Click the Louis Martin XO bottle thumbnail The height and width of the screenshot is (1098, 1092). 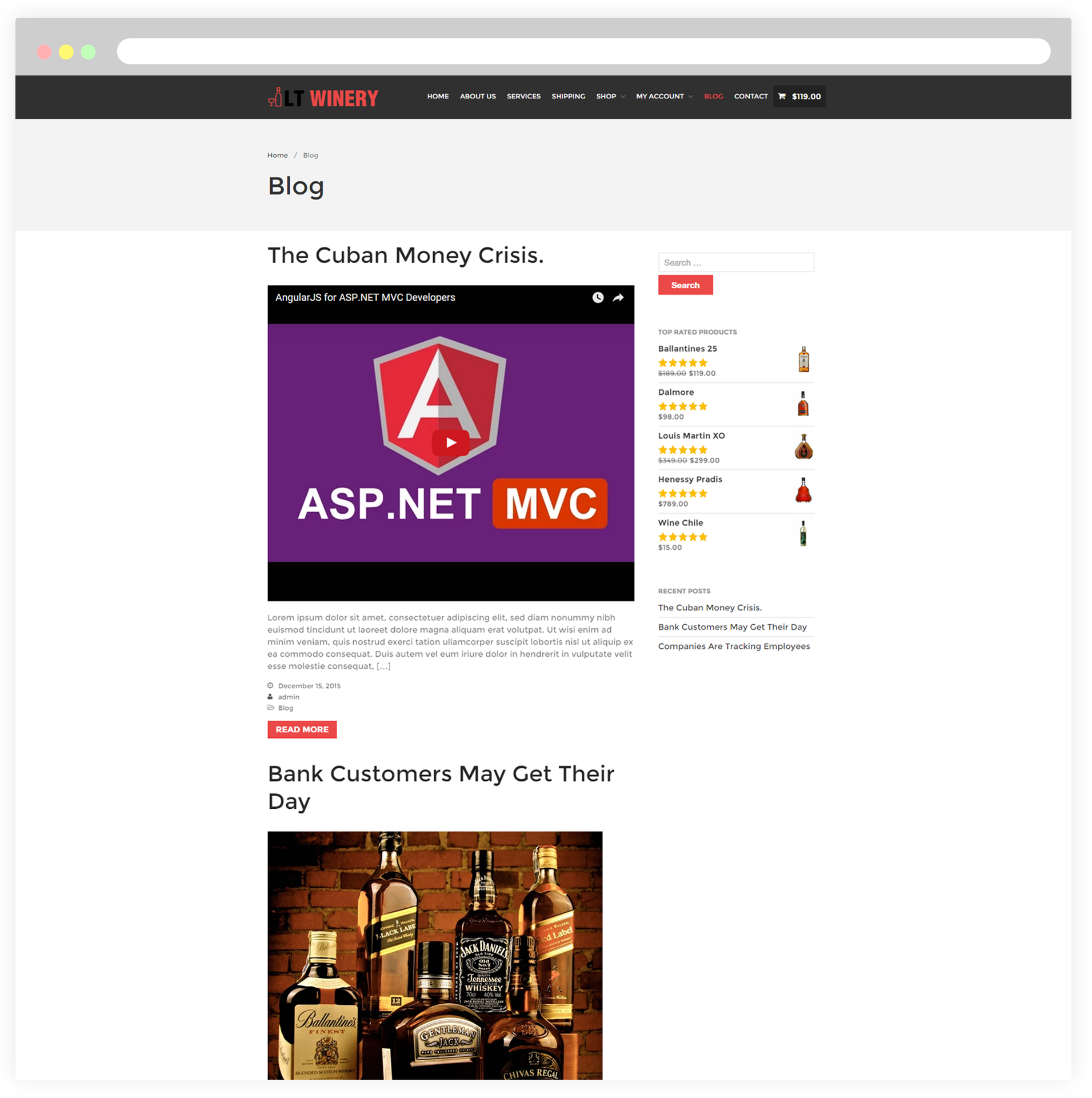click(x=803, y=447)
